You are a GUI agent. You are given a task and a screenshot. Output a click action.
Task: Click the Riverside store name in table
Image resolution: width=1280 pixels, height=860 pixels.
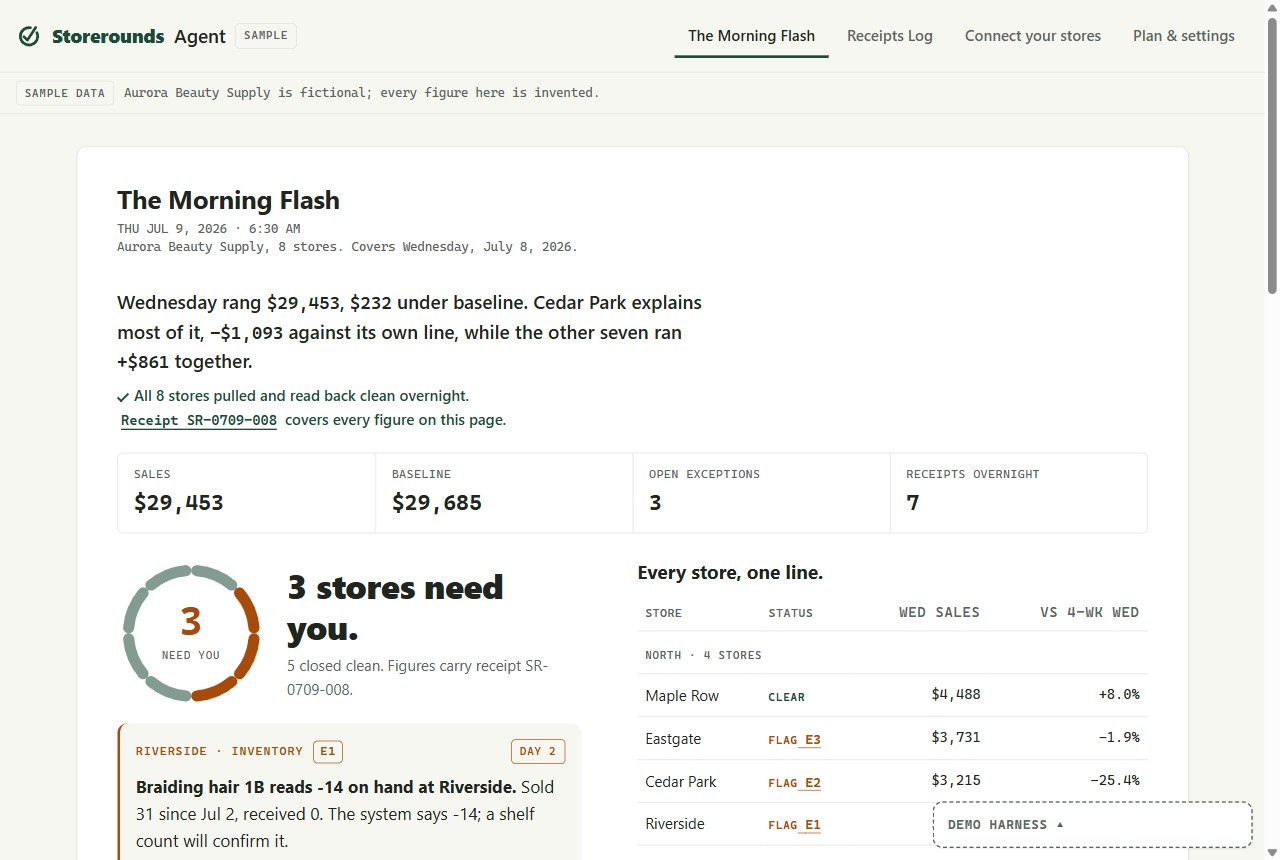coord(675,824)
